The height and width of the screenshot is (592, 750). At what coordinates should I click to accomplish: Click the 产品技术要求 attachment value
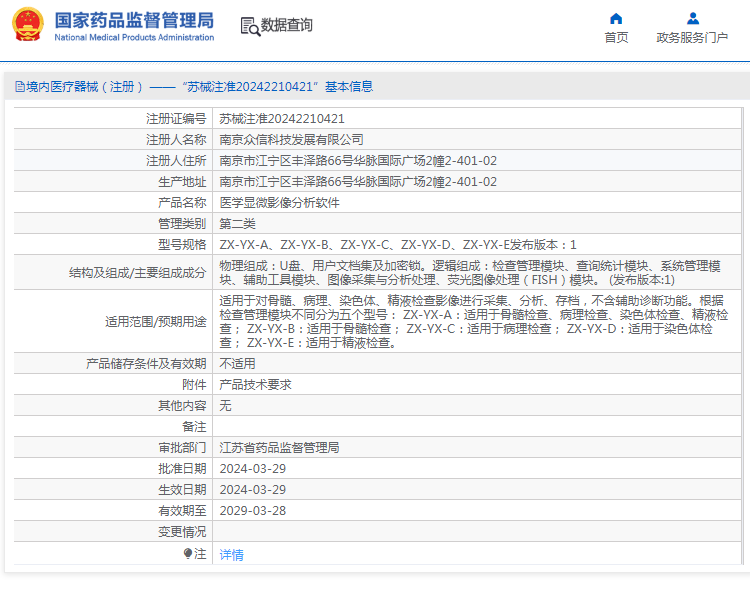[255, 384]
